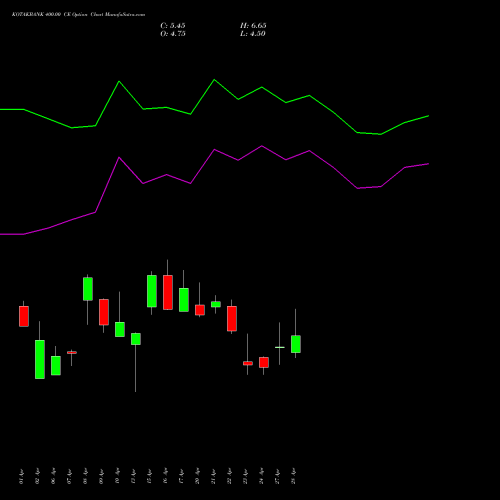Click the 01 Apr date label
Screen dimensions: 500x500
coord(22,477)
